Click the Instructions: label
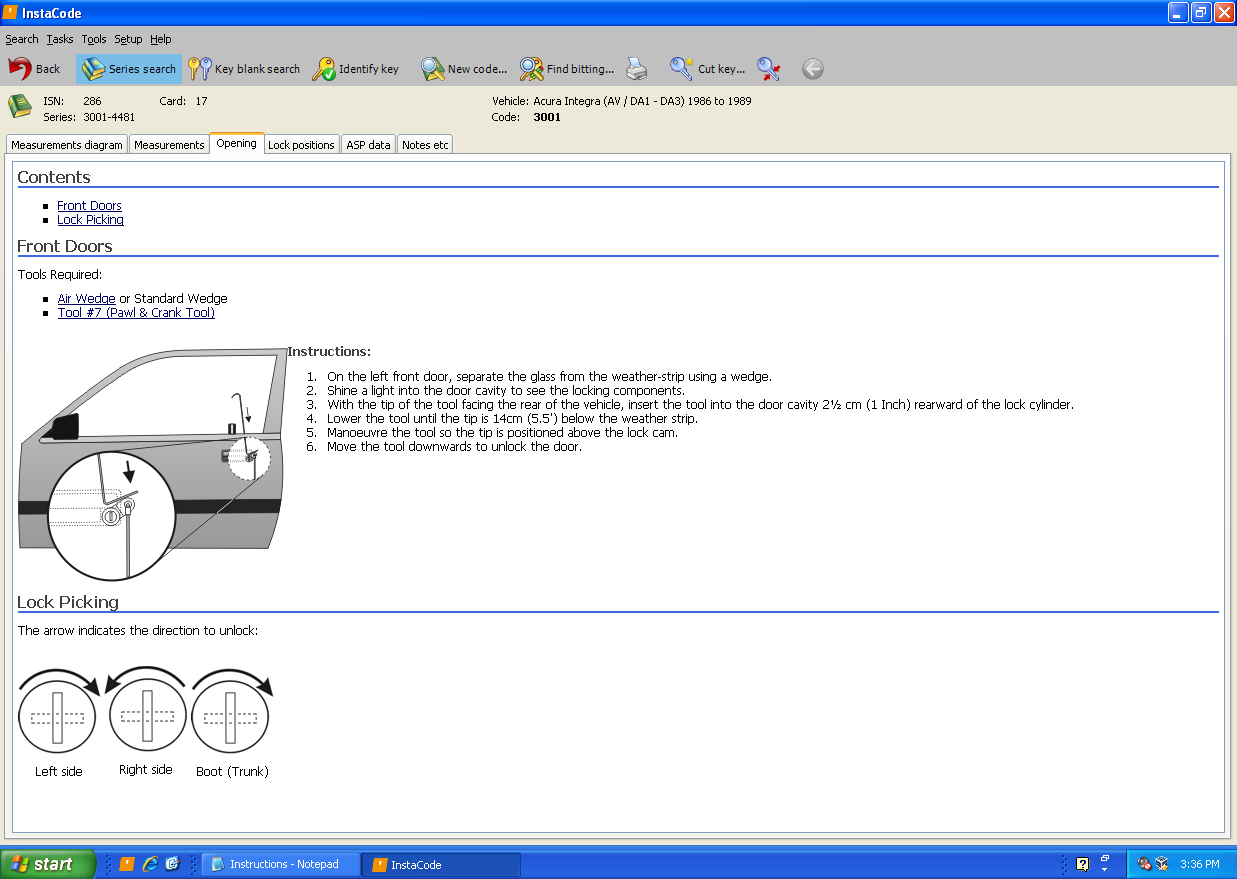Screen dimensions: 1237x879 pos(329,352)
